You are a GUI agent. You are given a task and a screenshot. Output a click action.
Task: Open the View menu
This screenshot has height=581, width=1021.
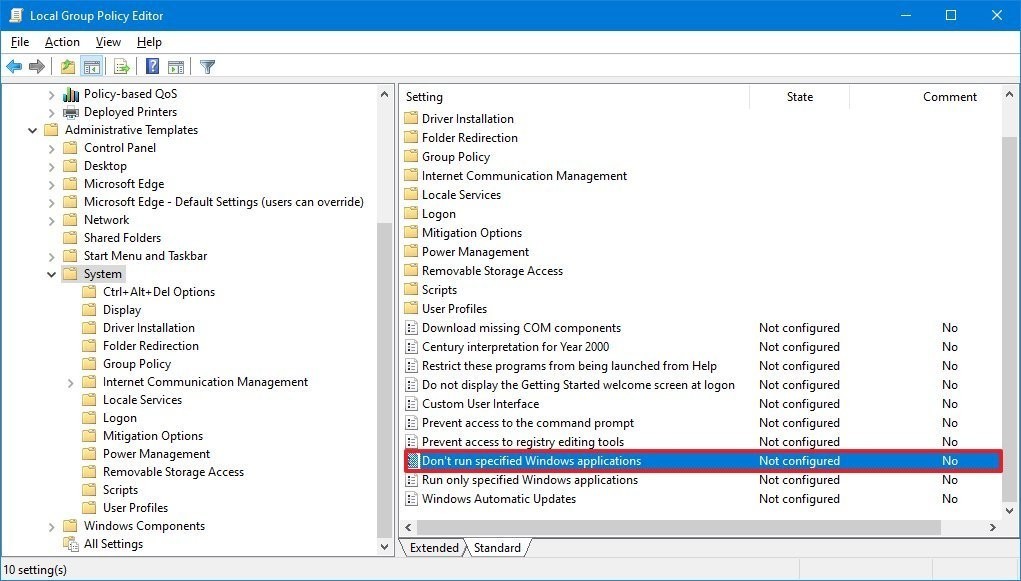point(107,42)
